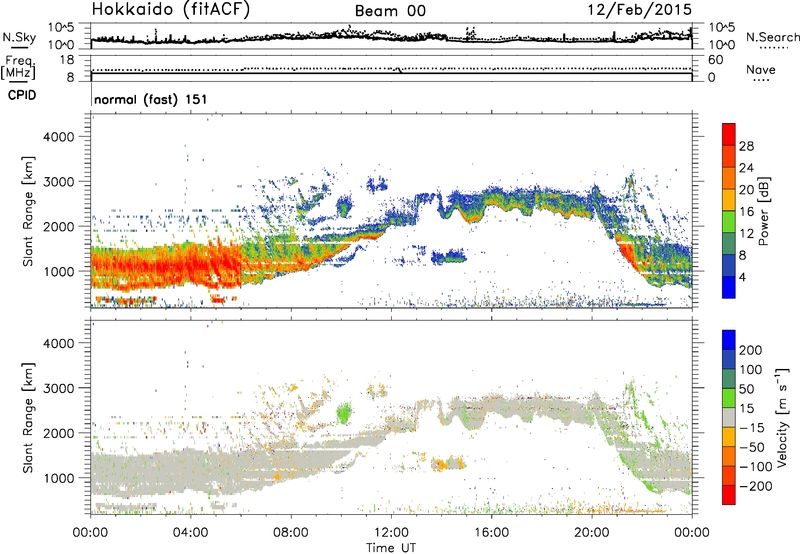Click the blue bottom segment of power colorbar
Screen dimensions: 800x554
point(729,287)
